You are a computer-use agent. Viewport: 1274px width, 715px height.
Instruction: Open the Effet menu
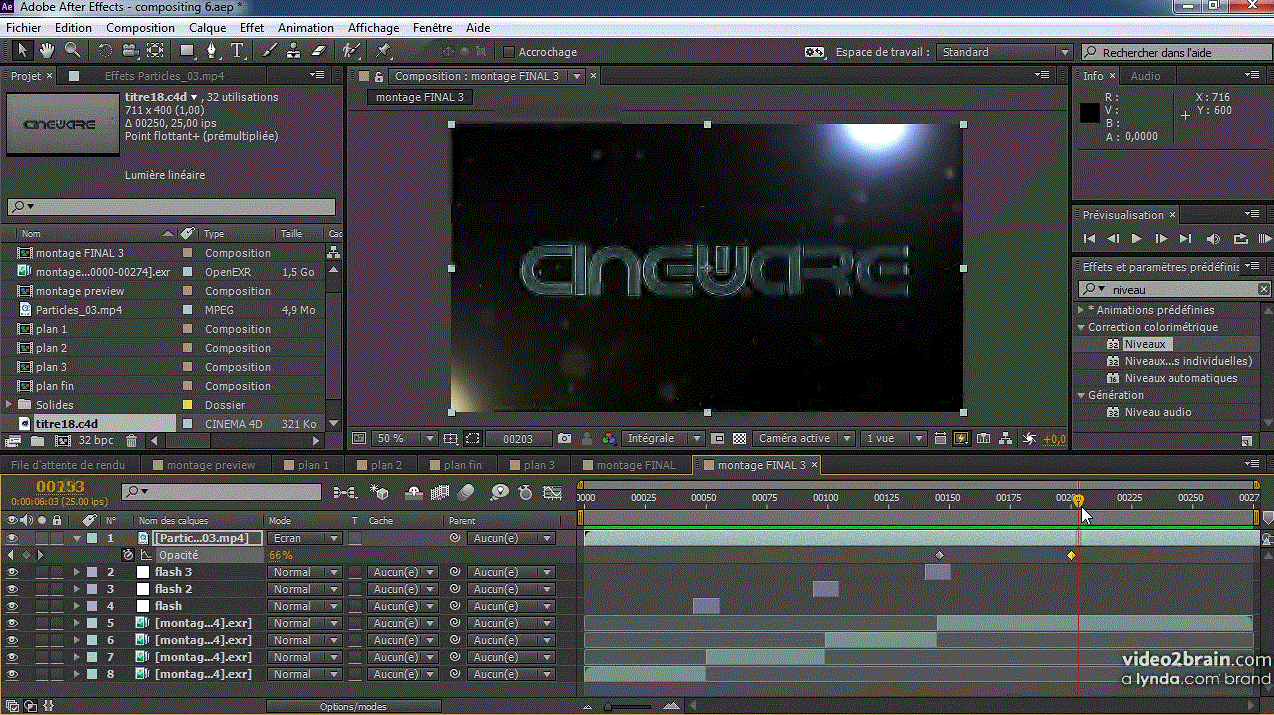252,28
